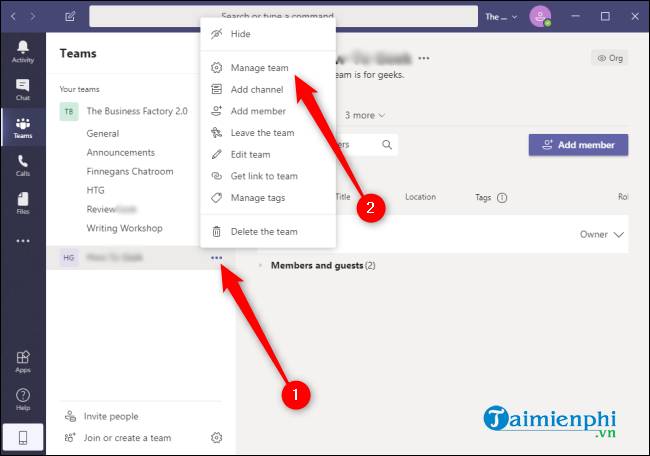Click the Tags info icon

click(502, 198)
